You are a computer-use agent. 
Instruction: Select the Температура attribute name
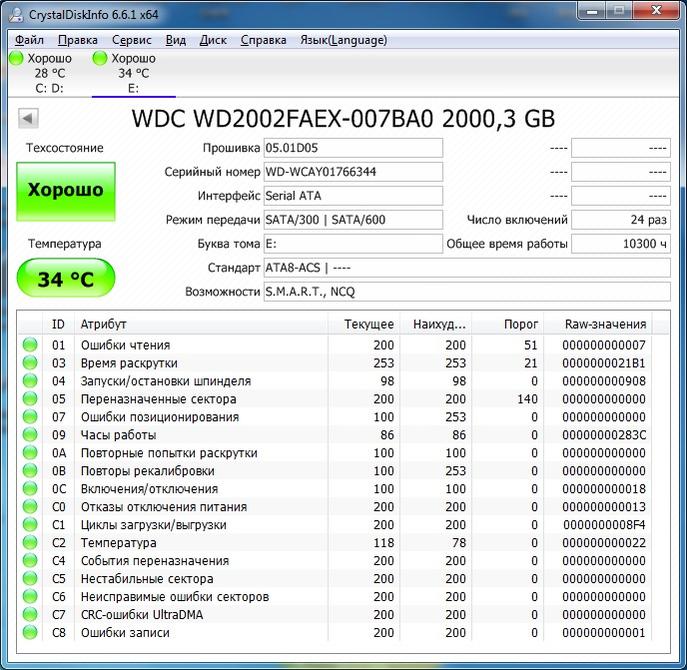(x=118, y=543)
